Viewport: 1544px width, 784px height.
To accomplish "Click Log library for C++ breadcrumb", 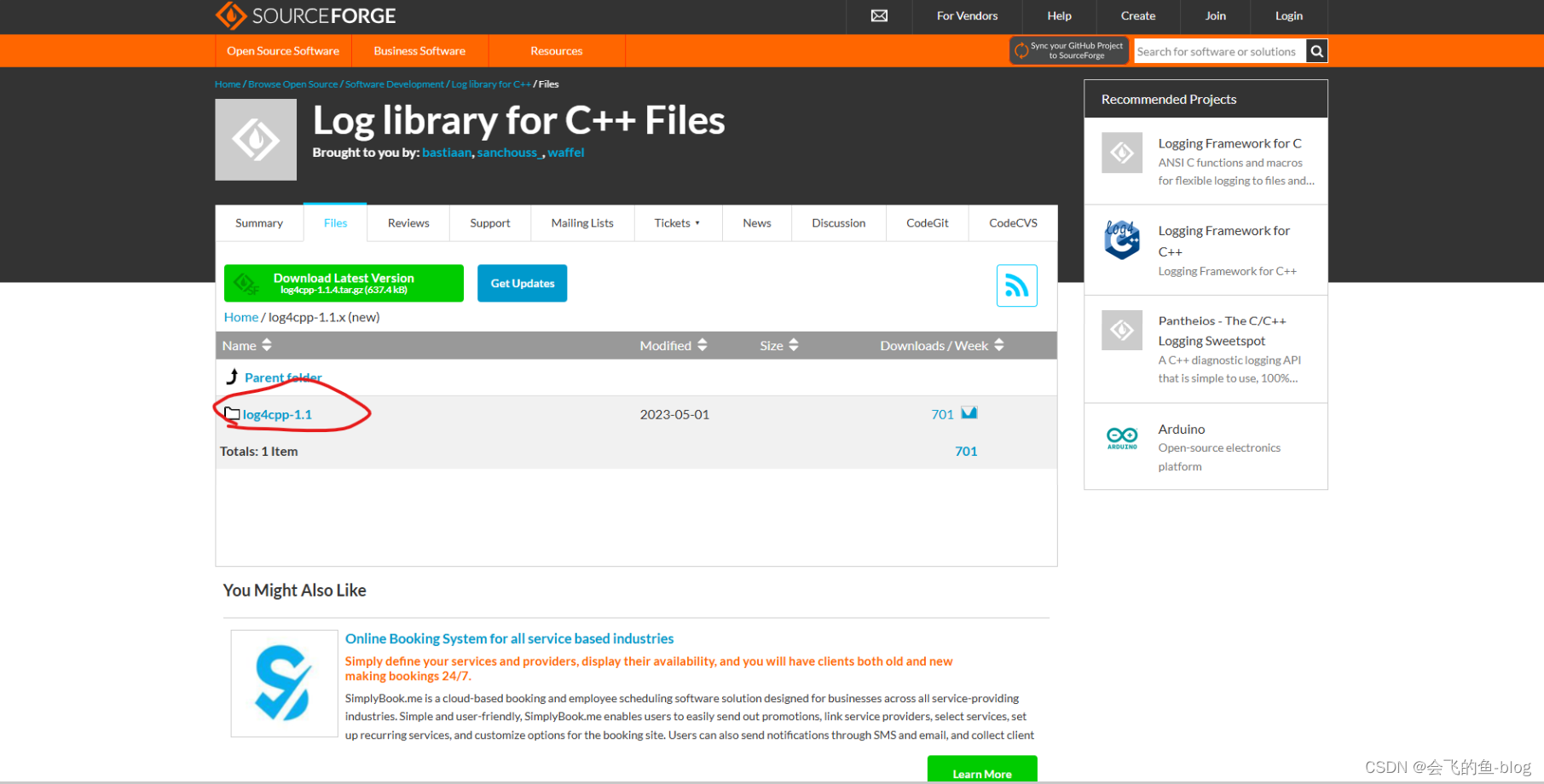I will 491,84.
